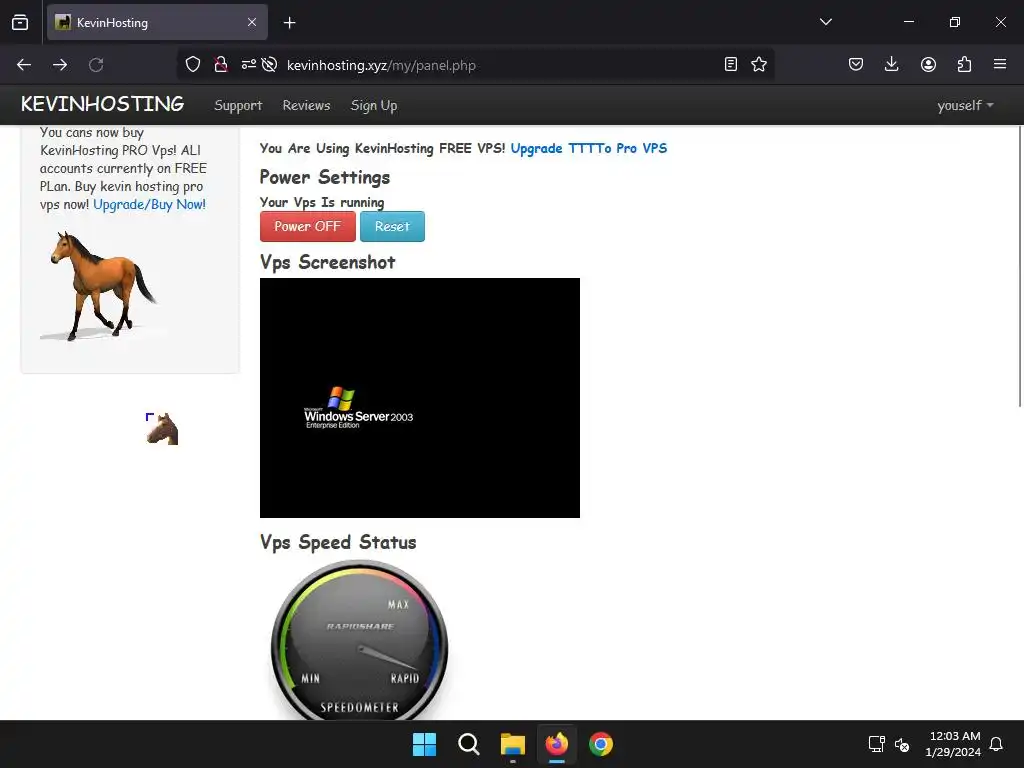Screen dimensions: 1024x768
Task: Open the Sign Up nav item
Action: (374, 106)
